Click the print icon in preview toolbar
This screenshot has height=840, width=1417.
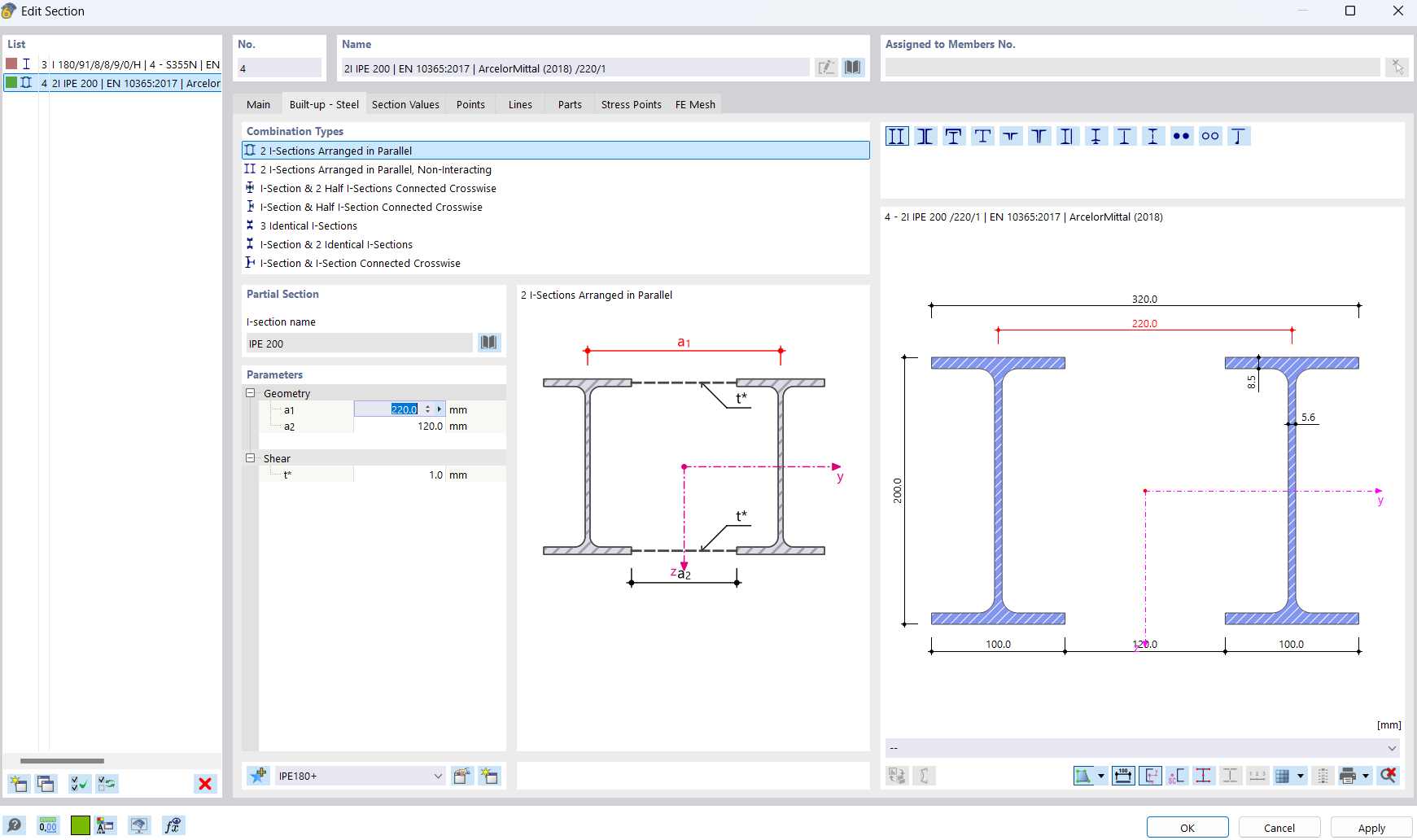[1348, 776]
